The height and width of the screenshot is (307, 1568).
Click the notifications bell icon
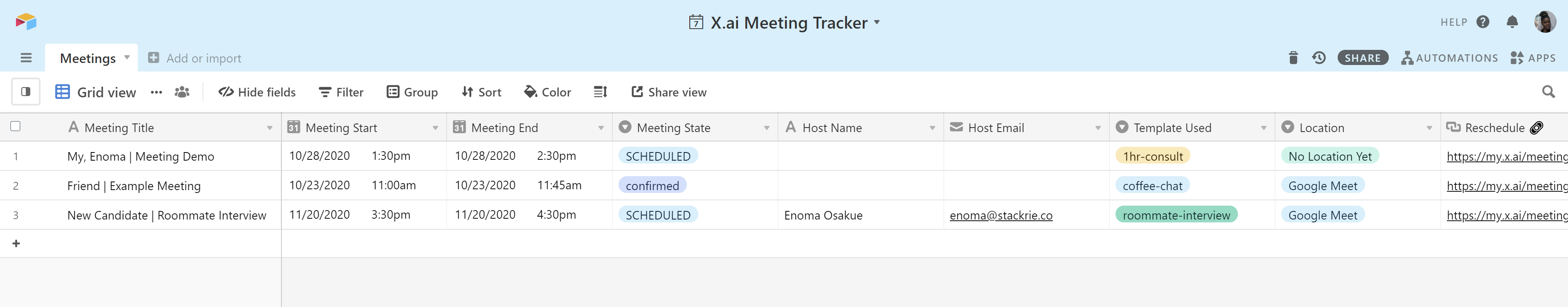(x=1512, y=22)
